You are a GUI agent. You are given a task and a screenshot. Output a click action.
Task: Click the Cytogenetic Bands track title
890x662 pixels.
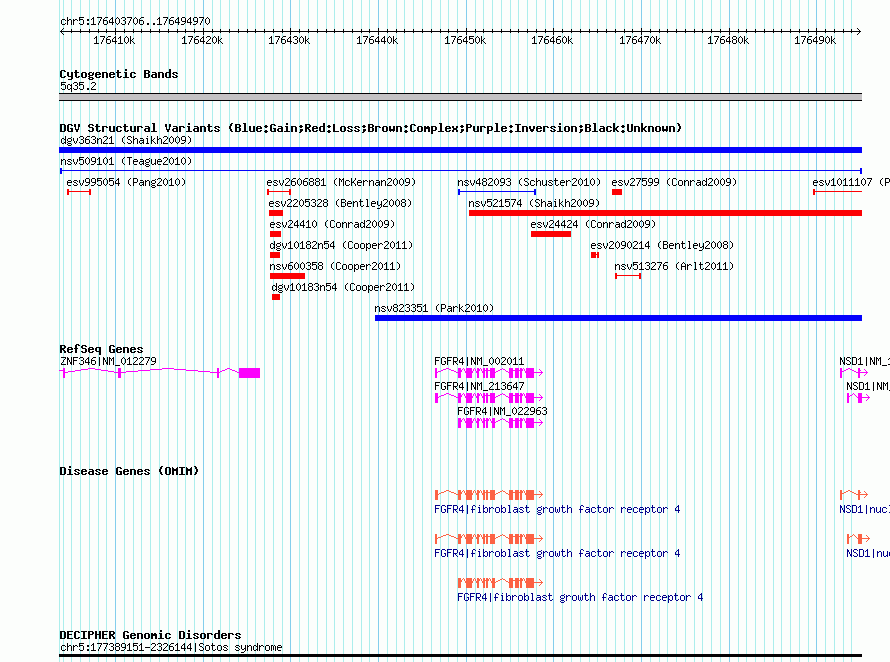click(x=119, y=74)
